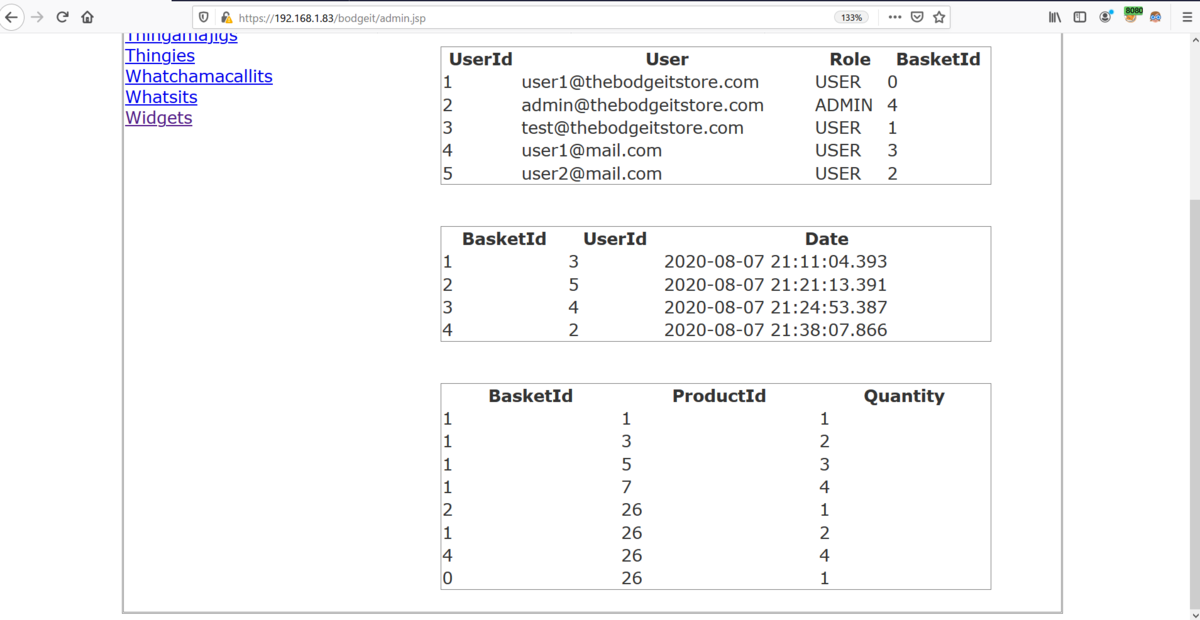Click the User column header
This screenshot has height=620, width=1200.
[667, 60]
